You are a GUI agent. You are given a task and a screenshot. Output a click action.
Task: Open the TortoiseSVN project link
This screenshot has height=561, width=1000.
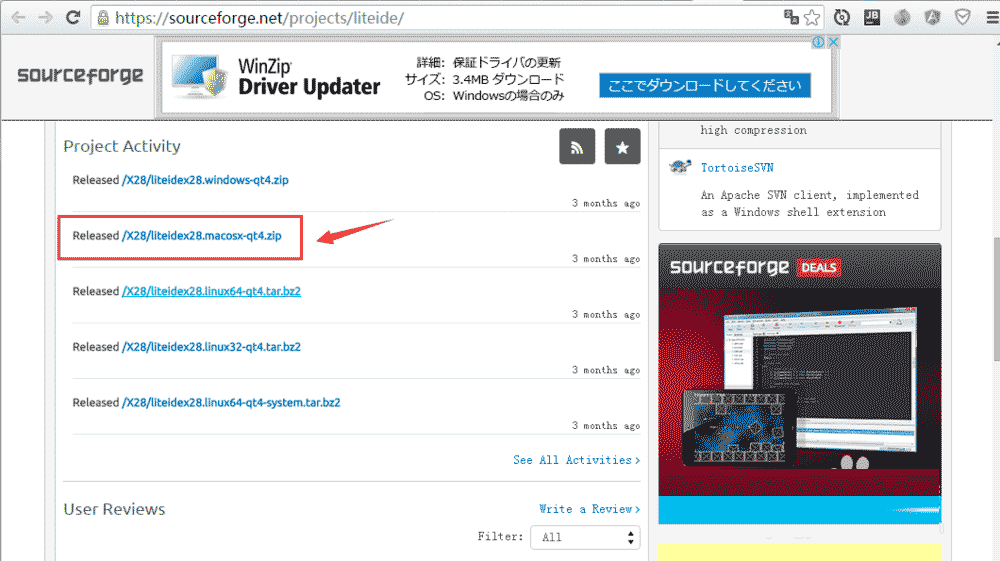[x=737, y=168]
